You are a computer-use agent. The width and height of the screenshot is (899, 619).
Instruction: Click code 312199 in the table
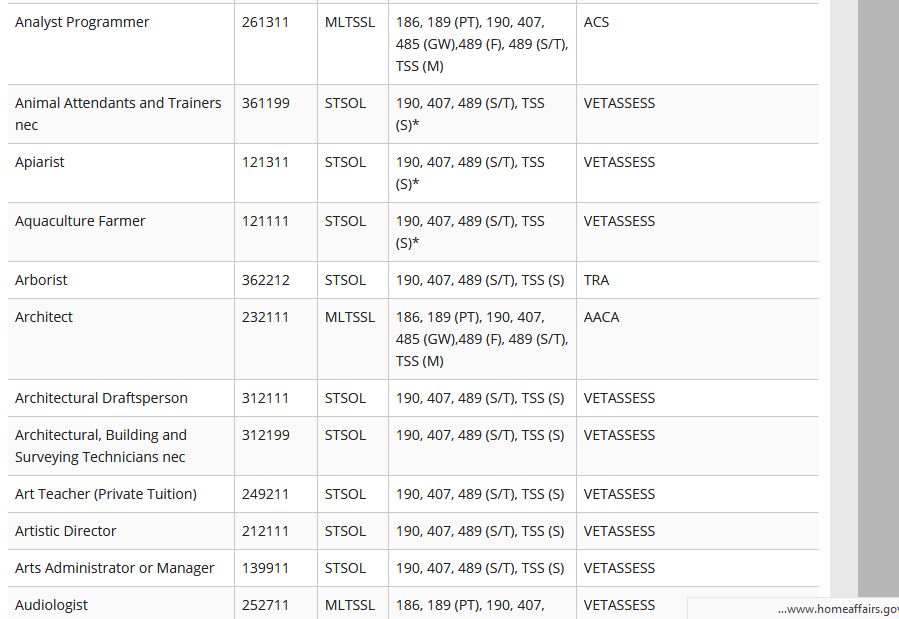coord(265,436)
